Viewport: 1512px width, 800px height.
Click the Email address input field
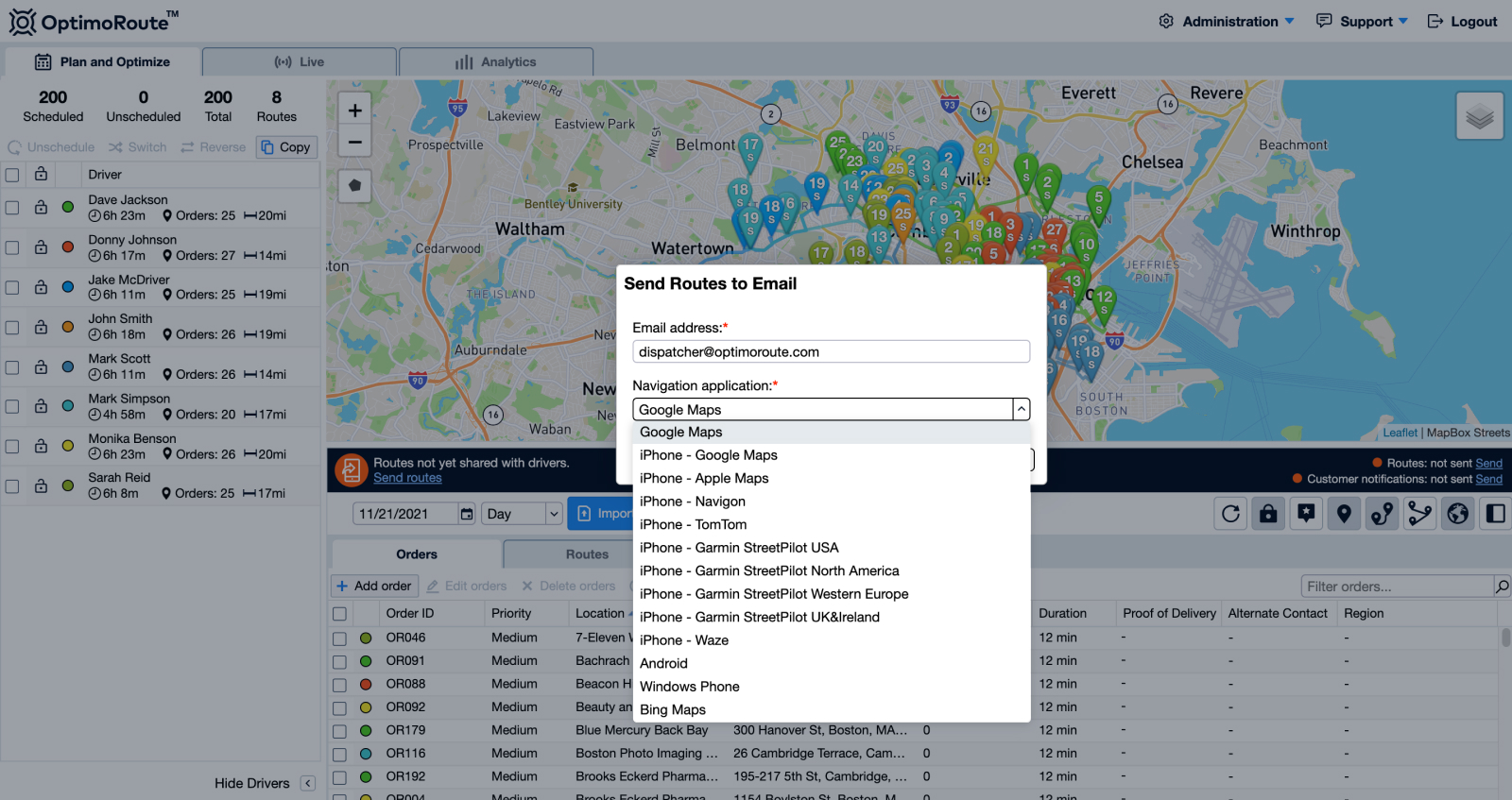click(831, 351)
